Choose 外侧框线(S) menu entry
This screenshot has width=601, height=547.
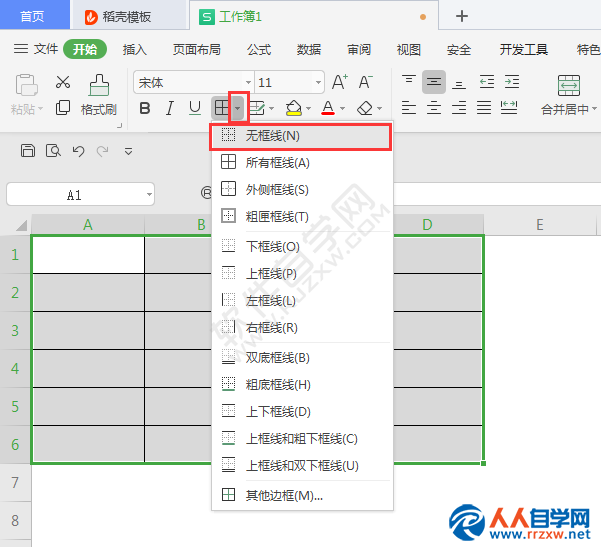(302, 190)
